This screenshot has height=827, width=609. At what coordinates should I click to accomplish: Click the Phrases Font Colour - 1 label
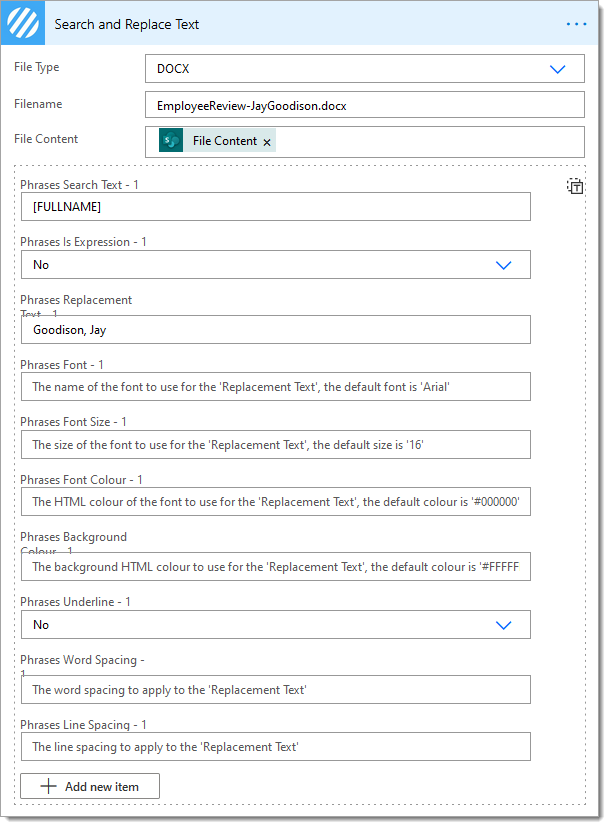[81, 479]
